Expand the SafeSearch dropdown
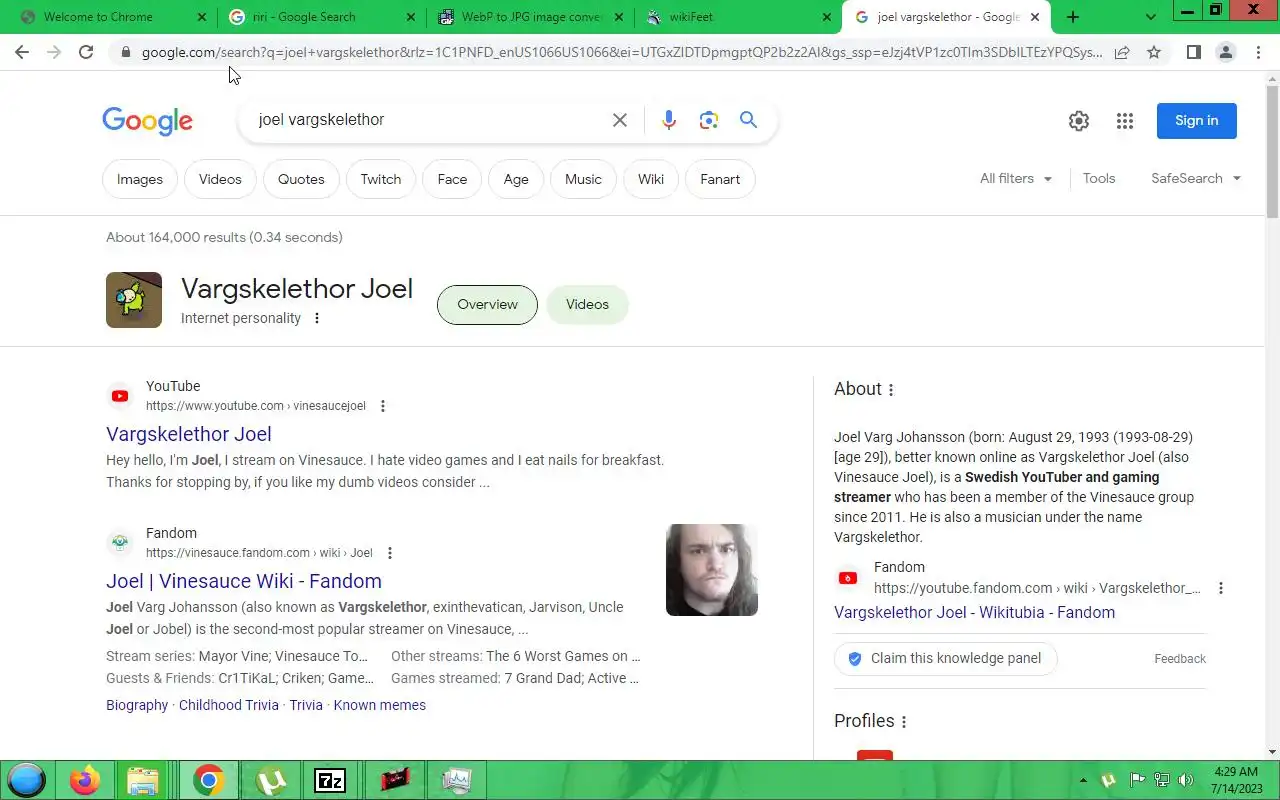This screenshot has height=800, width=1280. point(1196,178)
